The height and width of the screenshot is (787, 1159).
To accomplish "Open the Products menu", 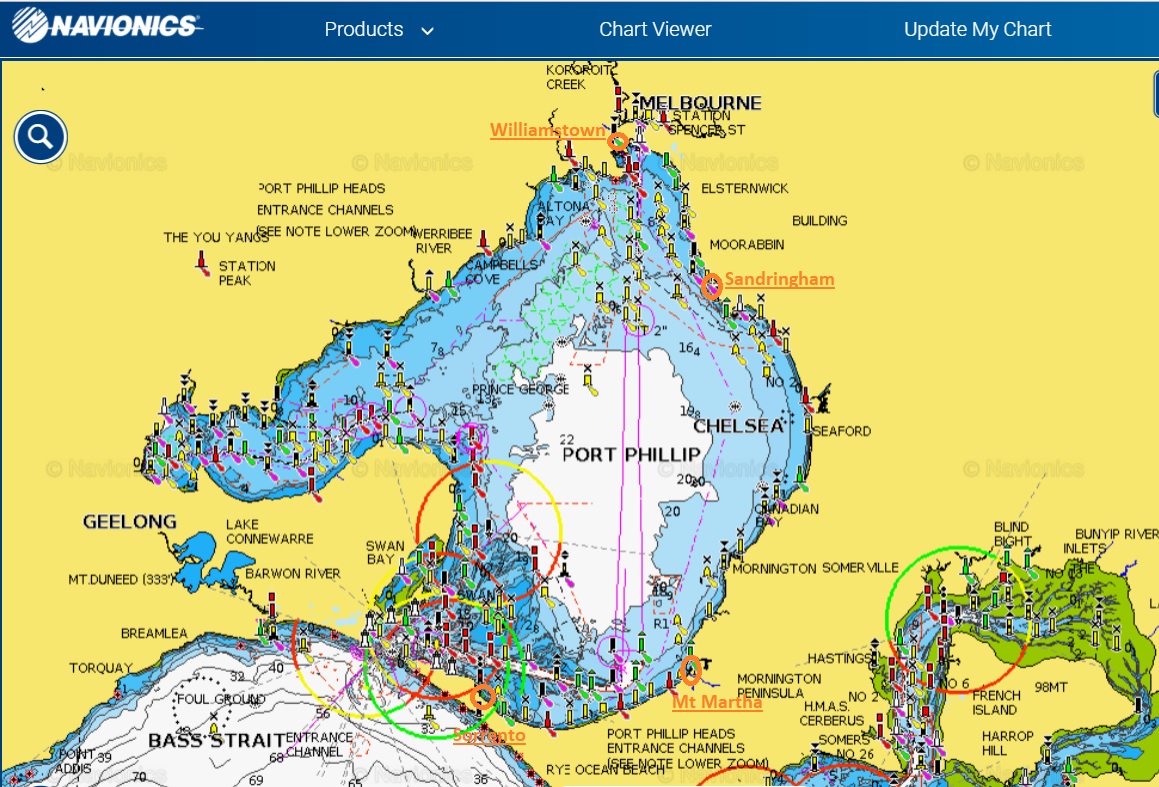I will [x=364, y=30].
